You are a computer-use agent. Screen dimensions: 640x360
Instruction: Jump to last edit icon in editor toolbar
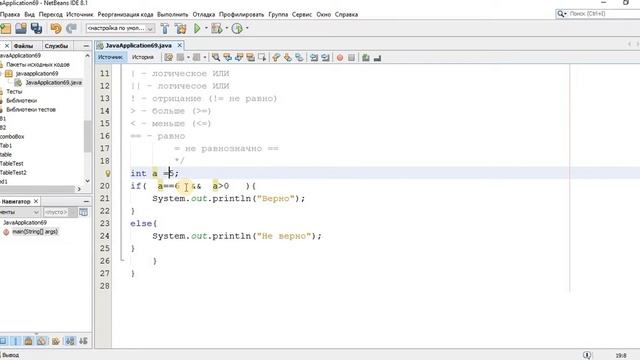pyautogui.click(x=169, y=58)
